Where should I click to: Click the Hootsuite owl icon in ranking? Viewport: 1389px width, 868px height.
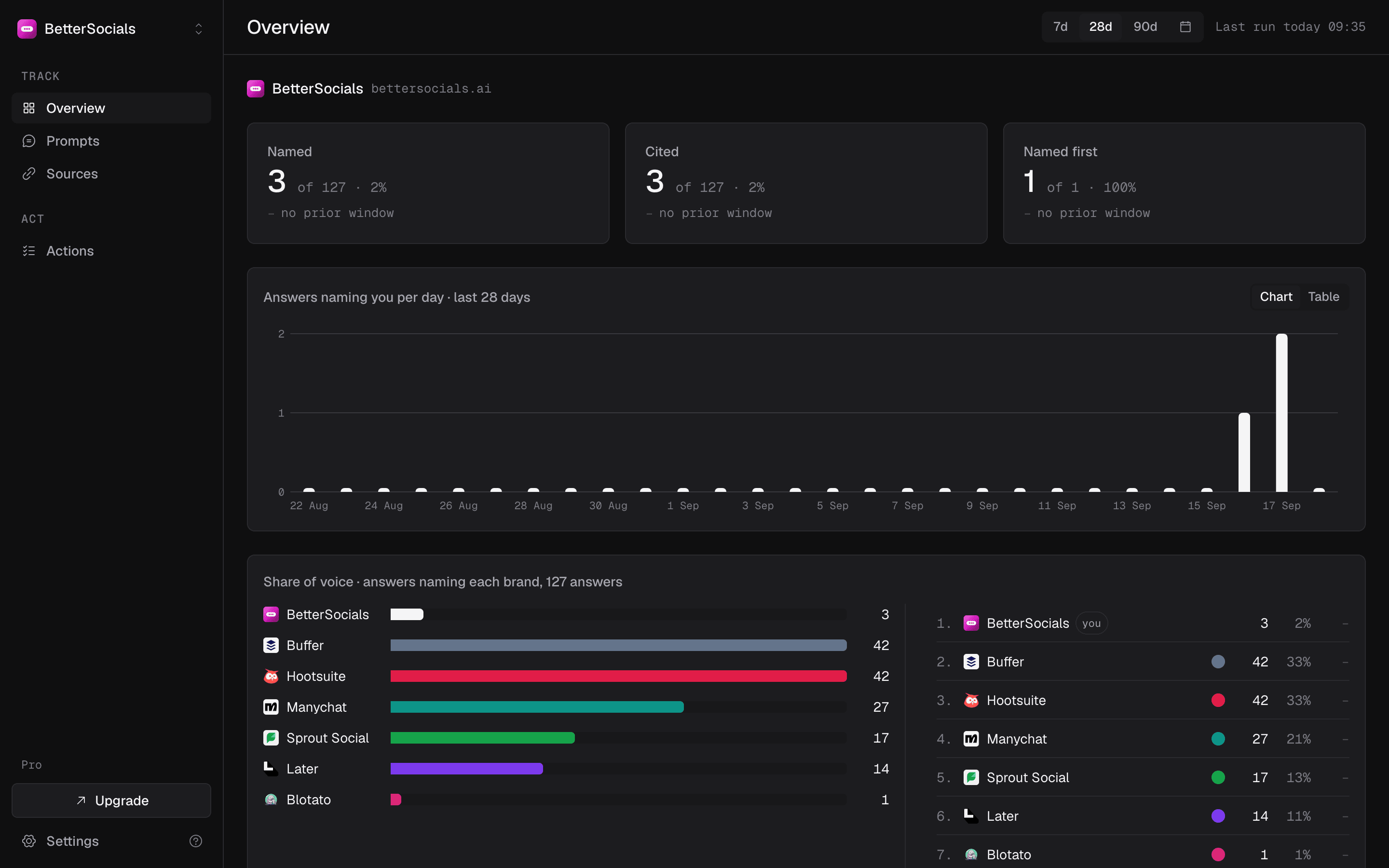pos(971,700)
